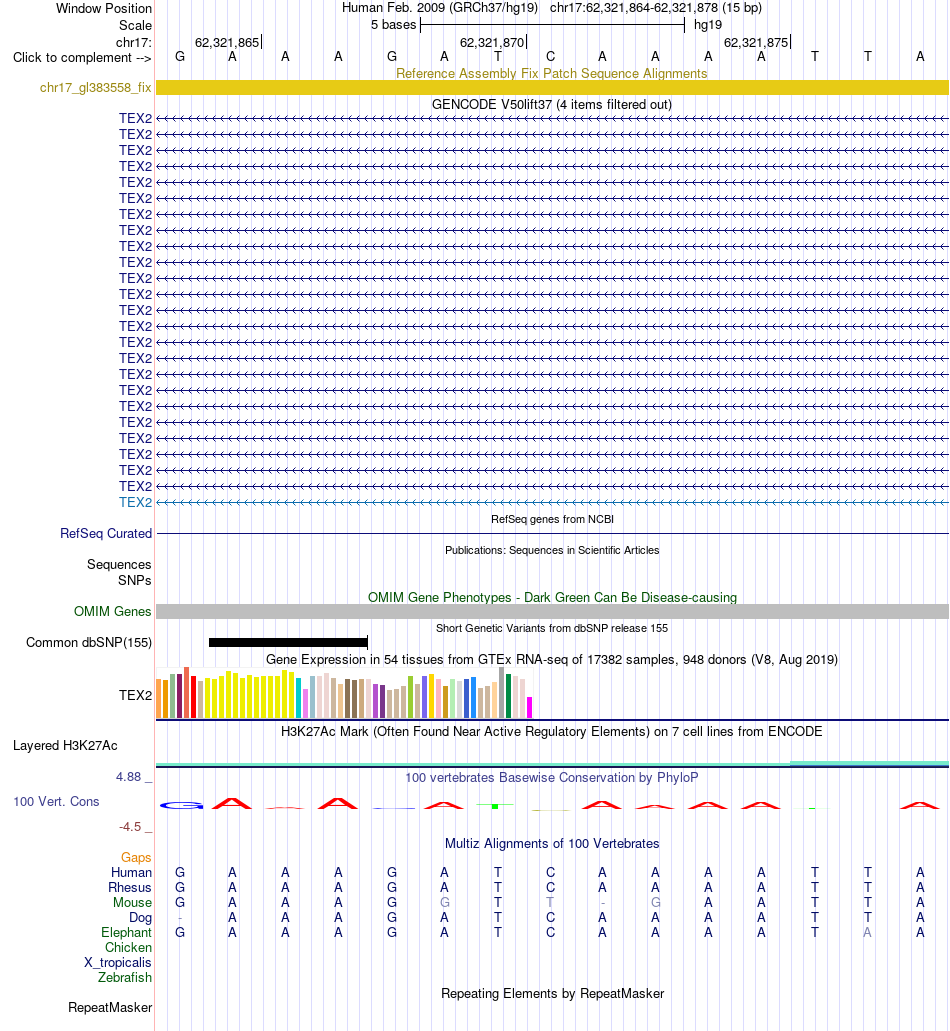The height and width of the screenshot is (1031, 950).
Task: Open 'Multiz Alignments of 100 Vertebrates' title
Action: (x=552, y=844)
